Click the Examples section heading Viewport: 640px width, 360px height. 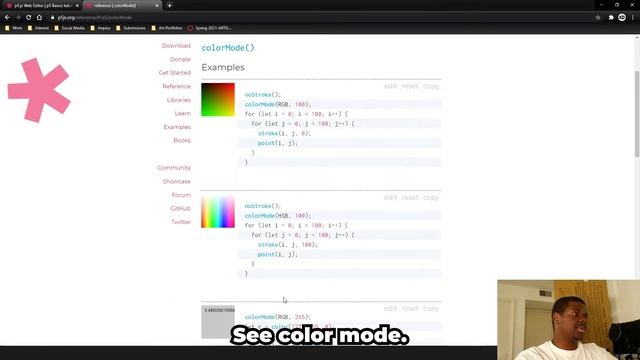pos(223,67)
